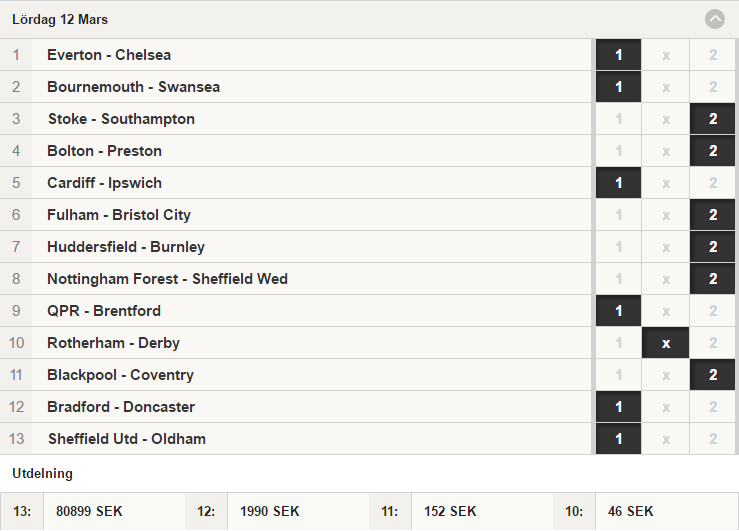The width and height of the screenshot is (739, 531).
Task: Select 1 for Blackpool - Coventry
Action: pos(618,375)
